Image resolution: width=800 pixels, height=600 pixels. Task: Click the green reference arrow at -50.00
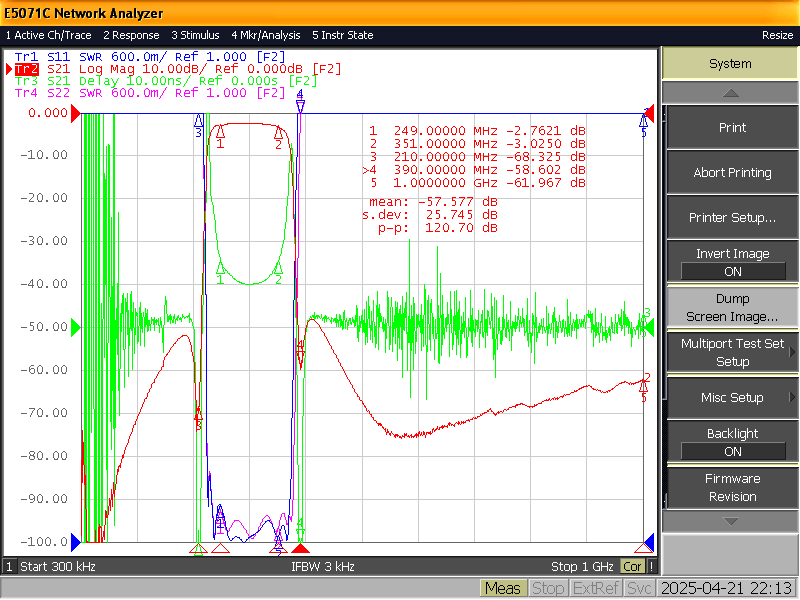(x=76, y=327)
